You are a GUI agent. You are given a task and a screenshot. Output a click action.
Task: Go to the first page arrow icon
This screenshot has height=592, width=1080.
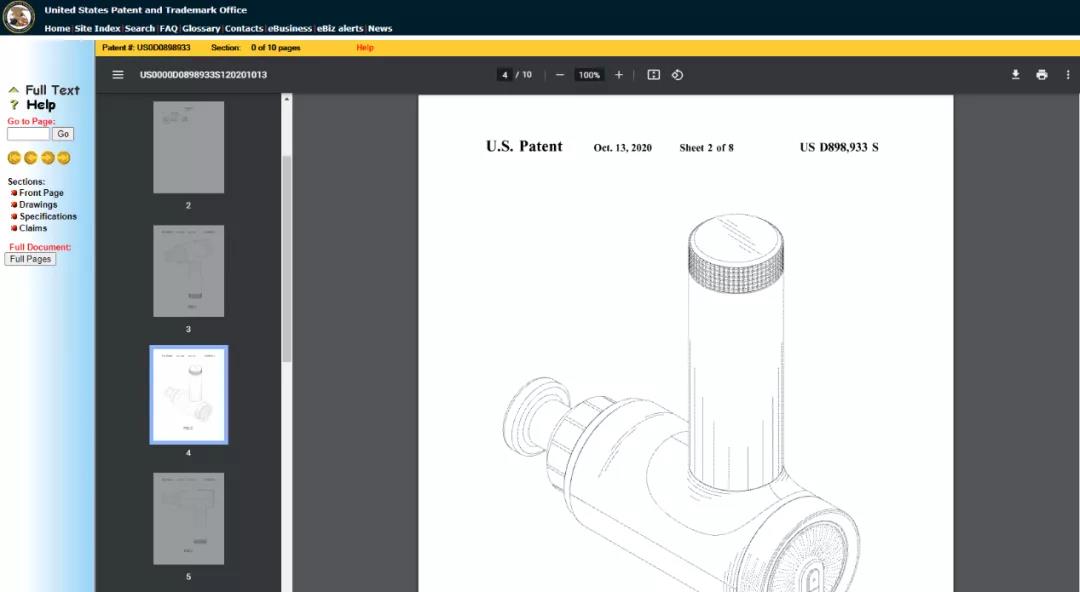pos(14,158)
